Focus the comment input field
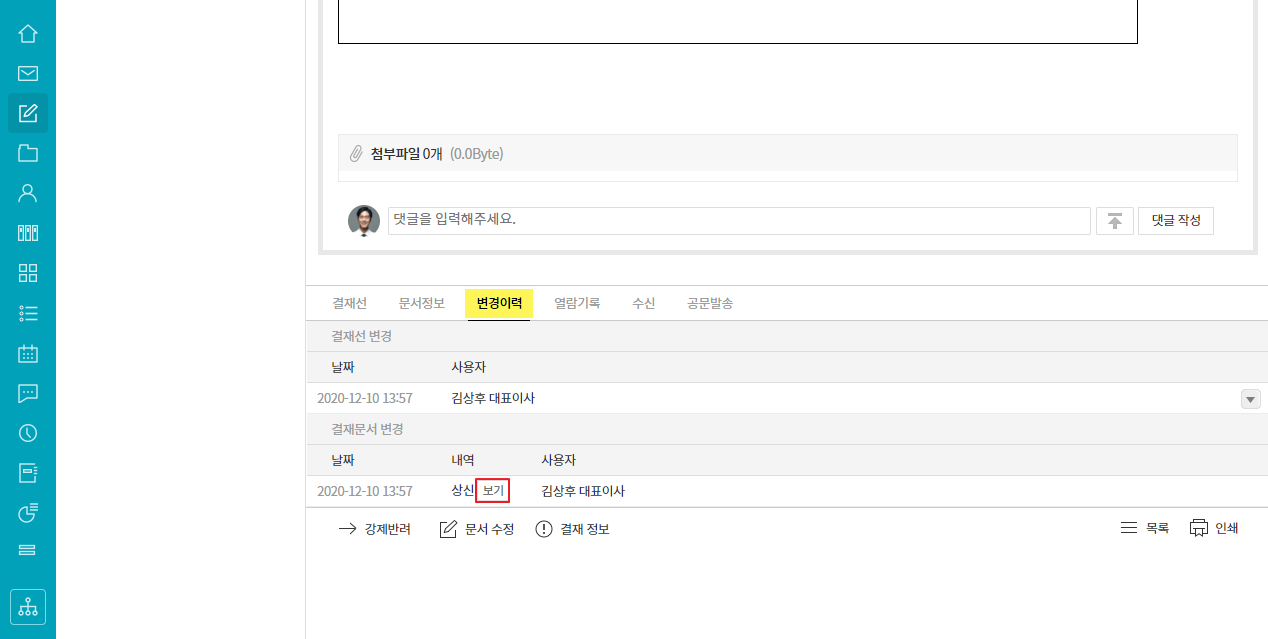This screenshot has height=639, width=1268. point(738,221)
